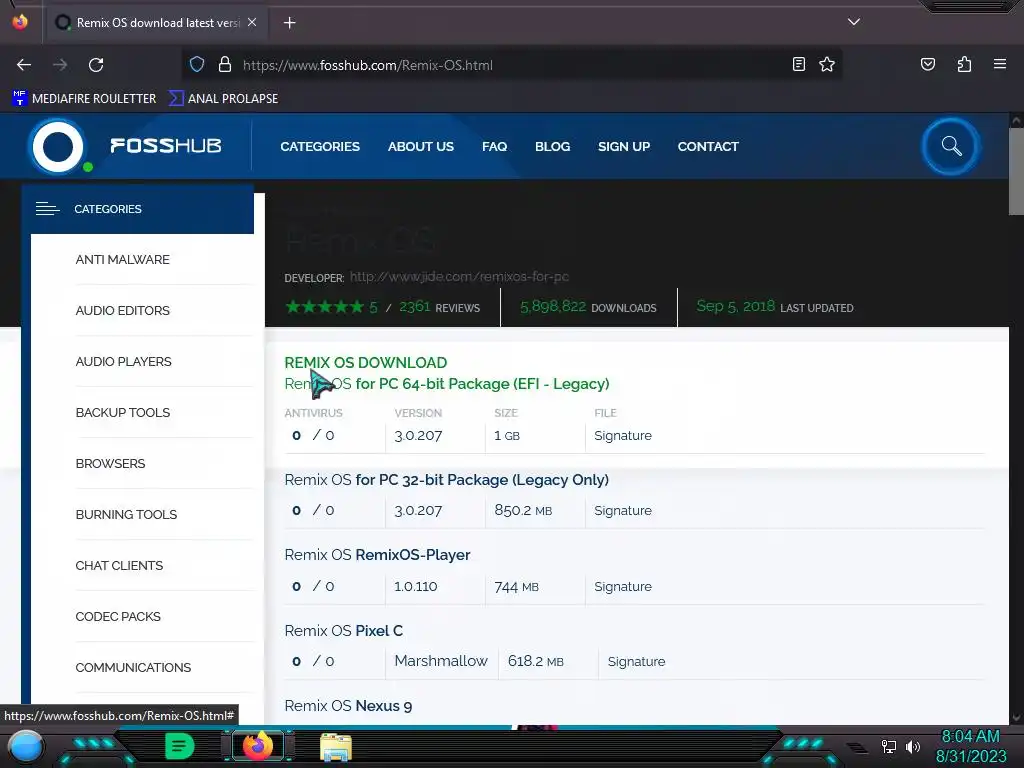The image size is (1024, 768).
Task: Open Signature for Pixel C
Action: (637, 661)
